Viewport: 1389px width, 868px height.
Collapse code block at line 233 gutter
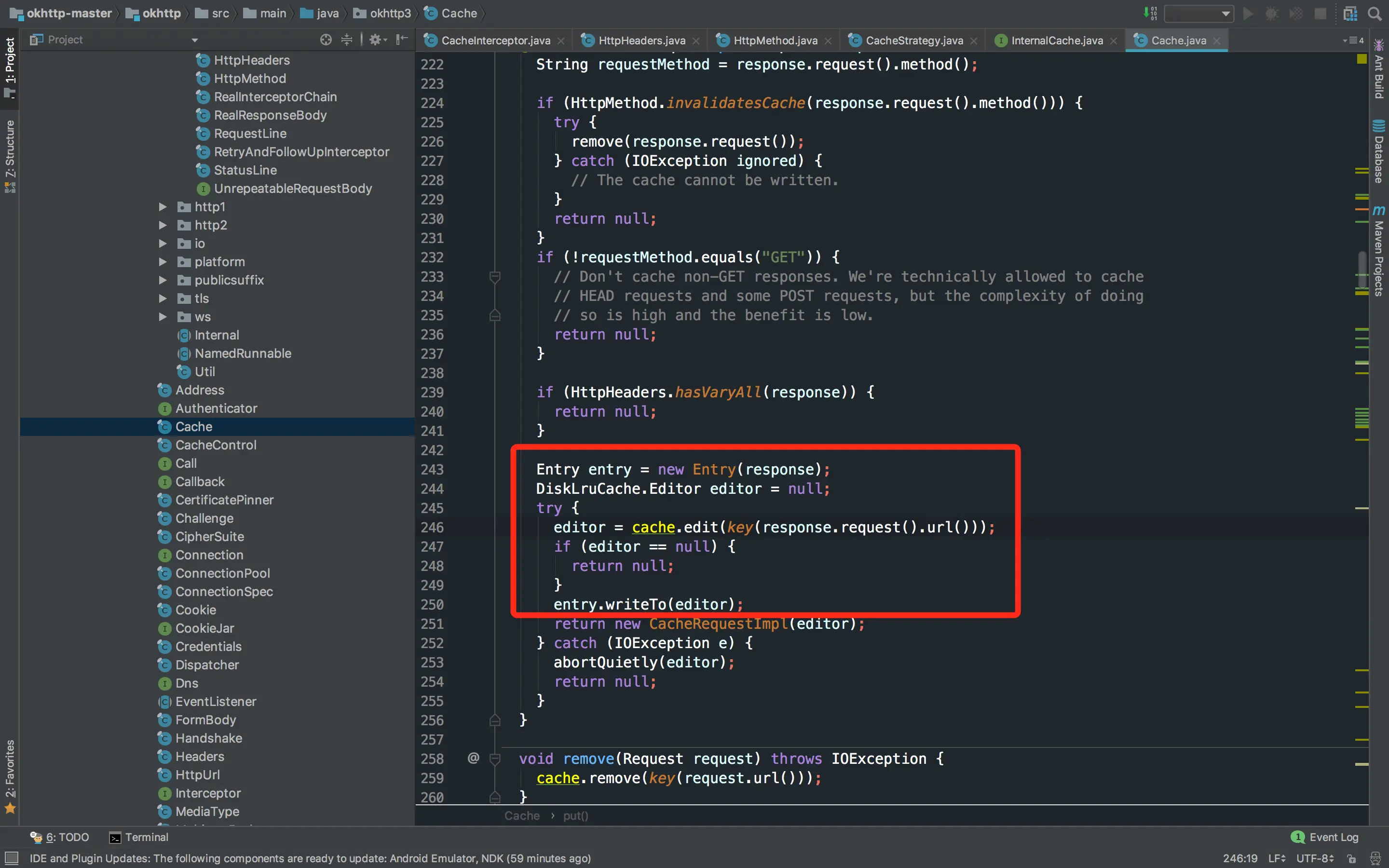tap(495, 277)
